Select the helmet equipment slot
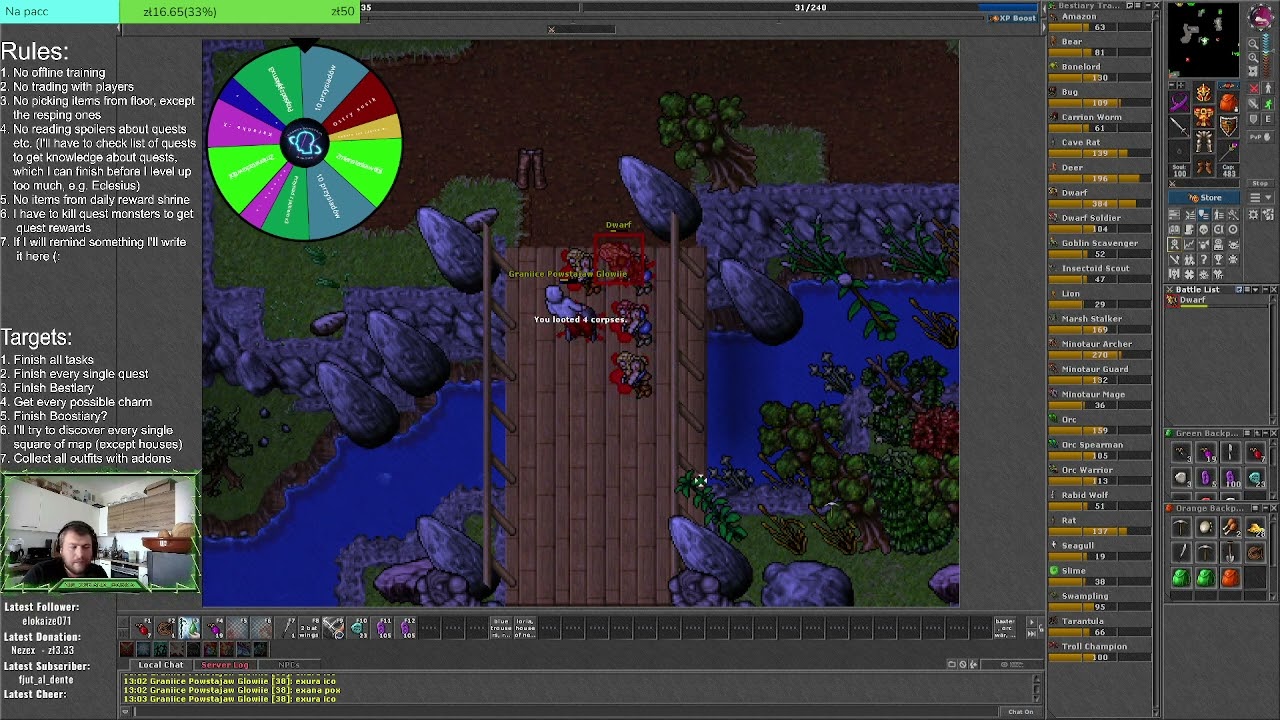The height and width of the screenshot is (720, 1280). [x=1204, y=93]
